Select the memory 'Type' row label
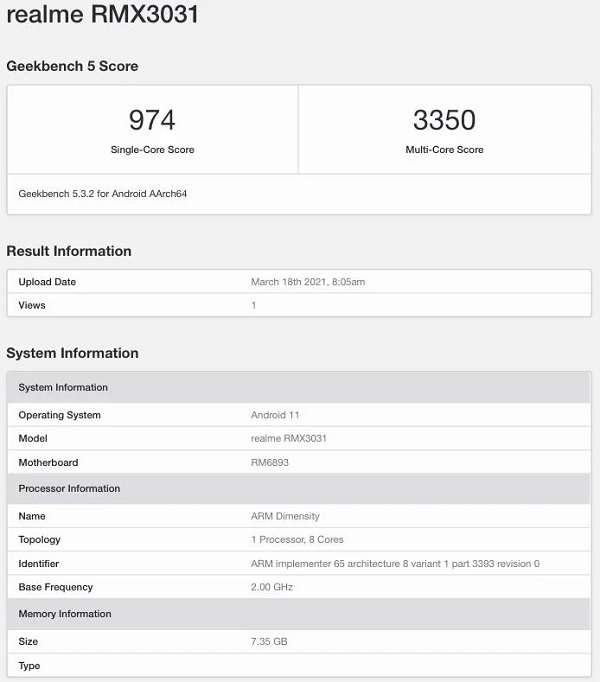 tap(29, 666)
